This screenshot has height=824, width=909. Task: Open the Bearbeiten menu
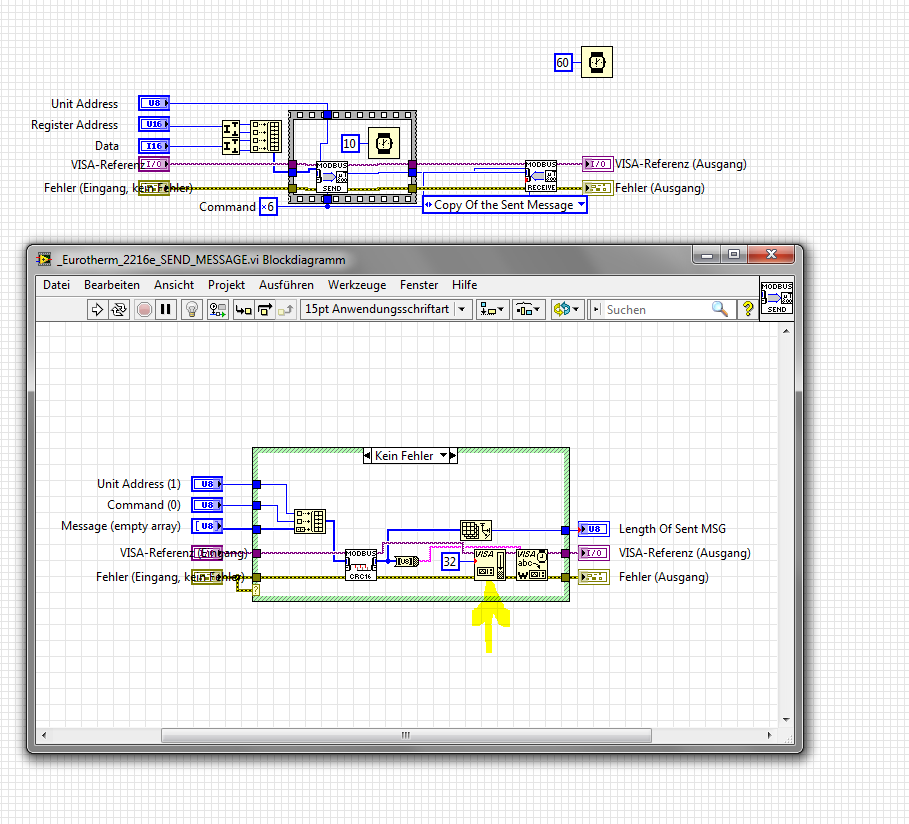112,285
